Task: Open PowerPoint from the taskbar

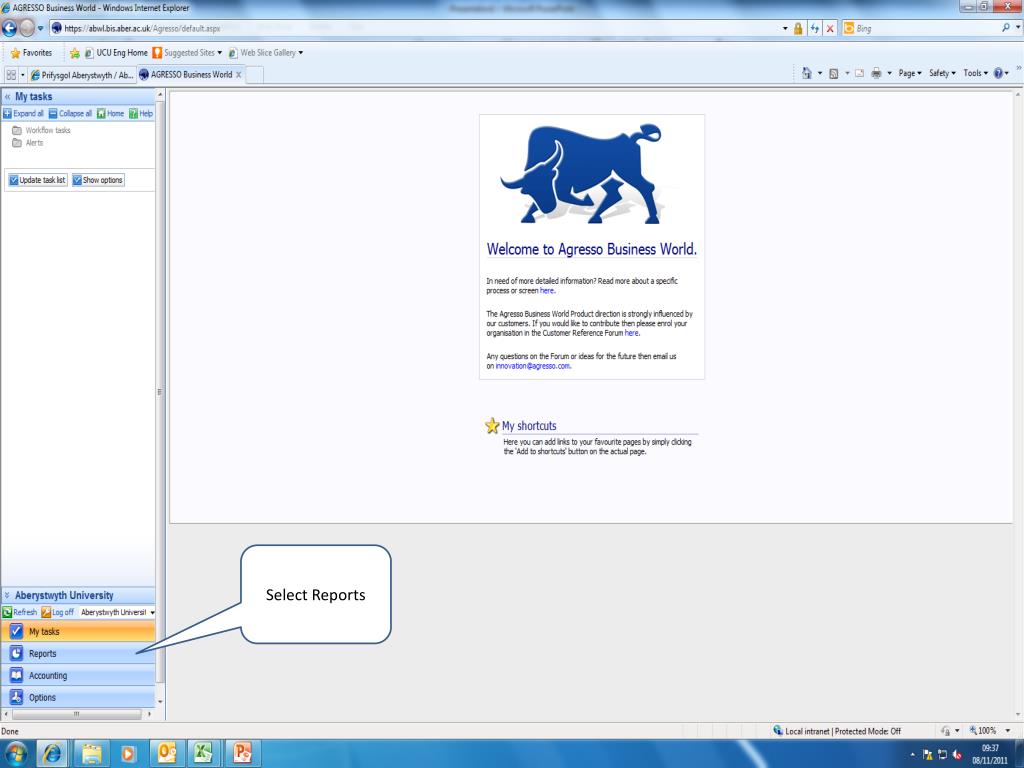Action: [x=242, y=754]
